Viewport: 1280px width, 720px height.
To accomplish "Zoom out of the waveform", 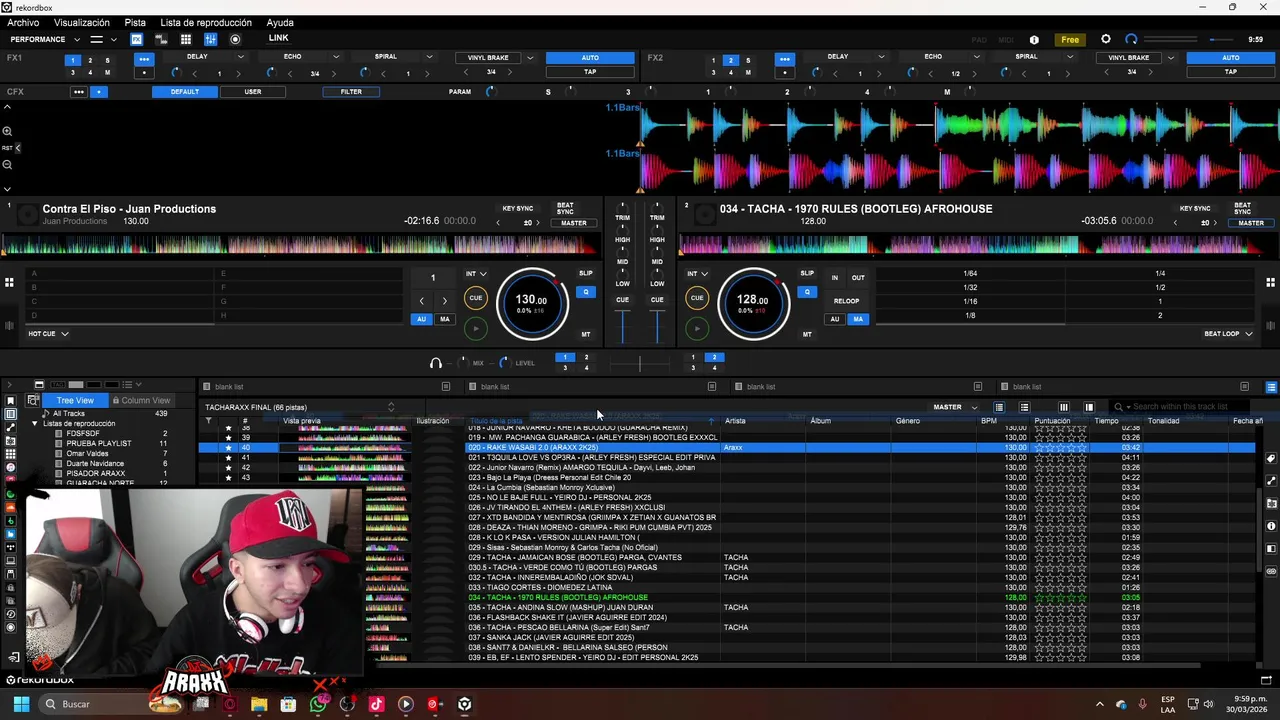I will [7, 165].
